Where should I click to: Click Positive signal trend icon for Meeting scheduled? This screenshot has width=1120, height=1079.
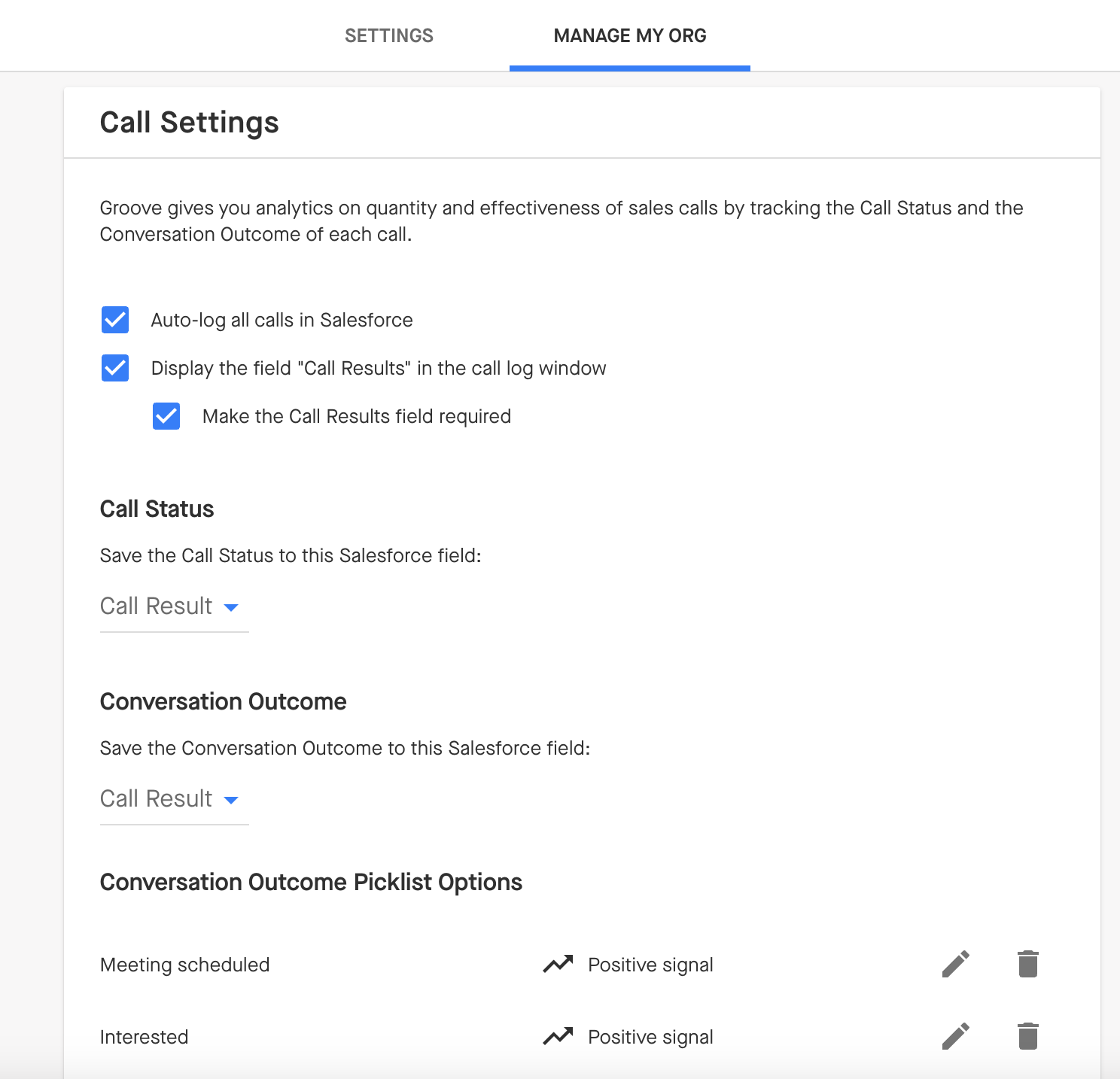(558, 964)
